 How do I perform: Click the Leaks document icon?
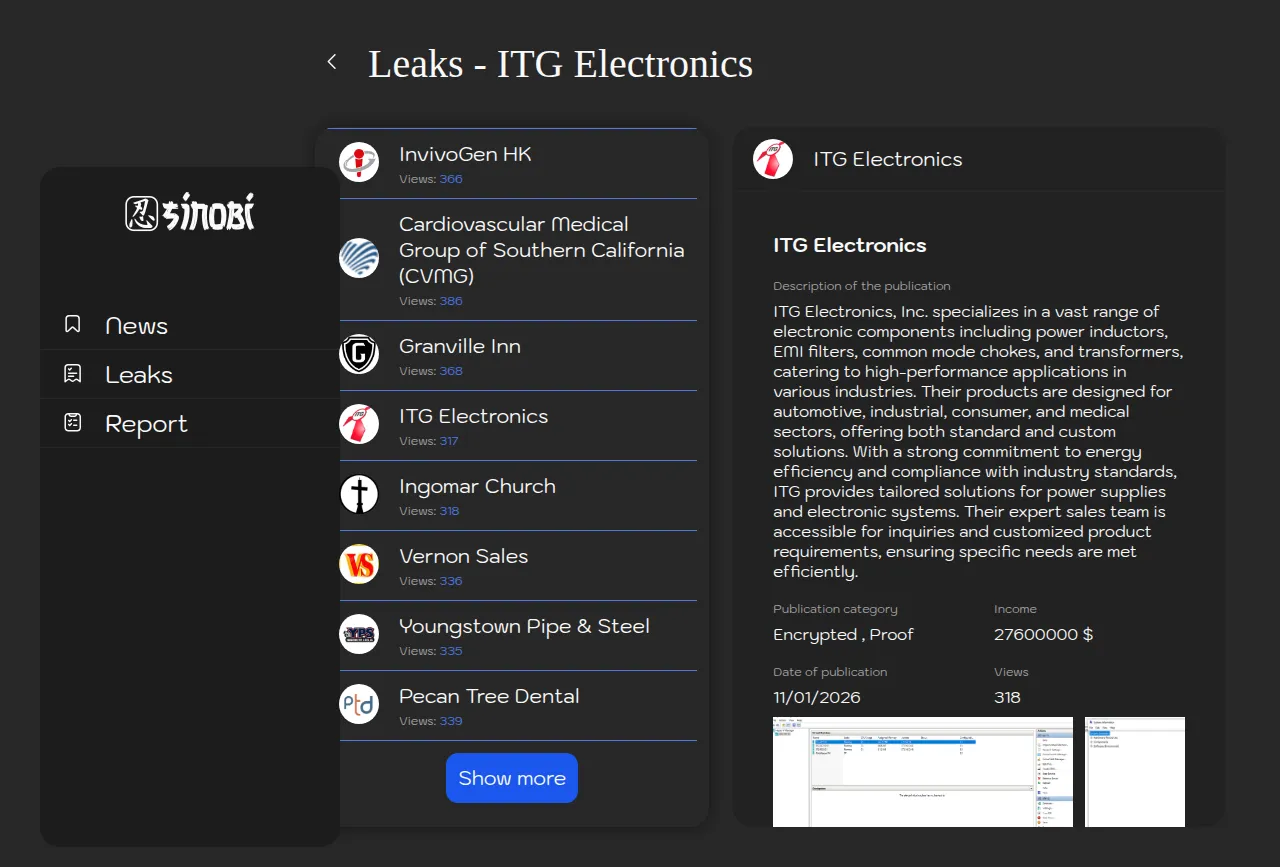pos(72,374)
